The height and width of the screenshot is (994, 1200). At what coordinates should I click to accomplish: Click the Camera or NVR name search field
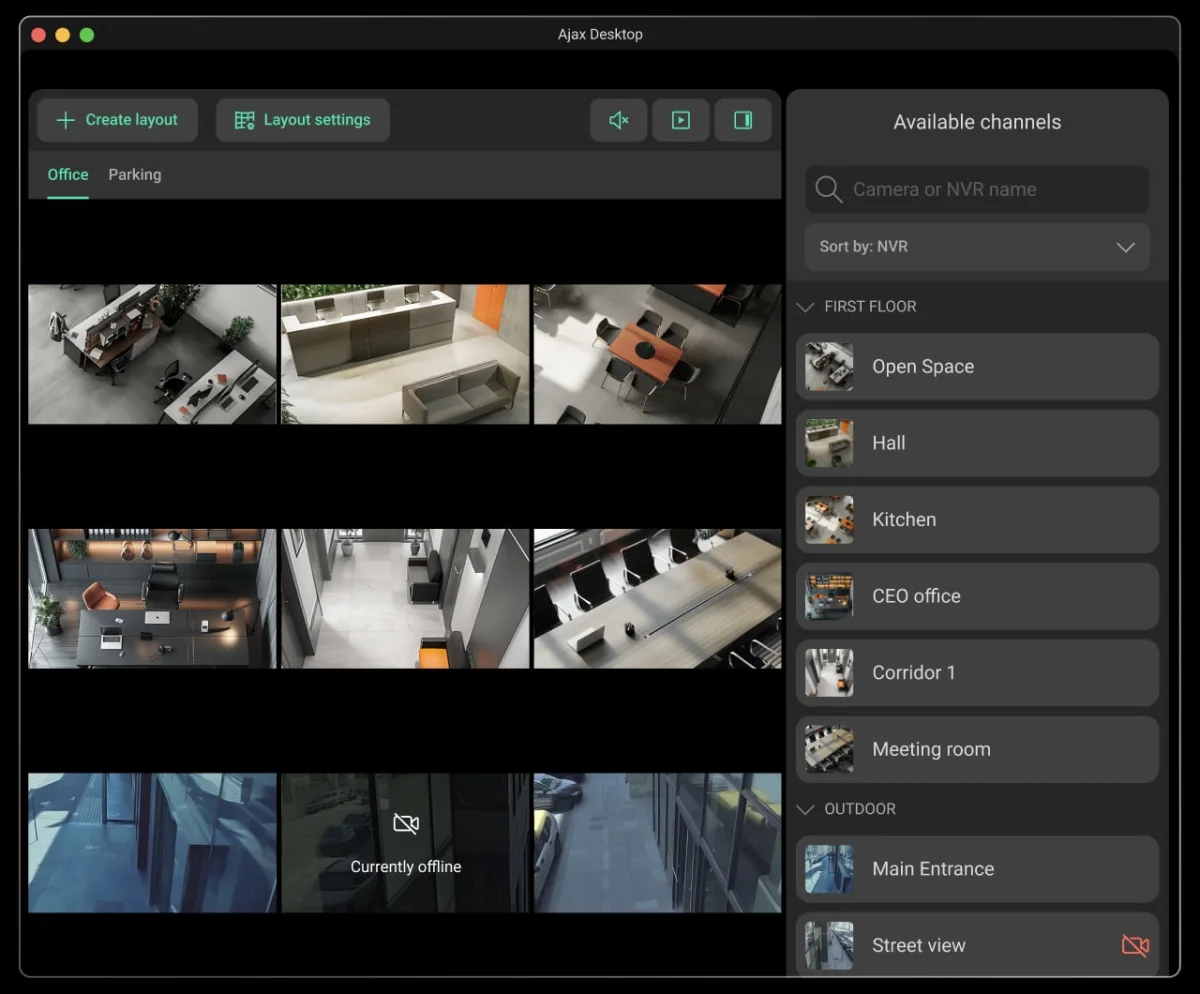[977, 189]
